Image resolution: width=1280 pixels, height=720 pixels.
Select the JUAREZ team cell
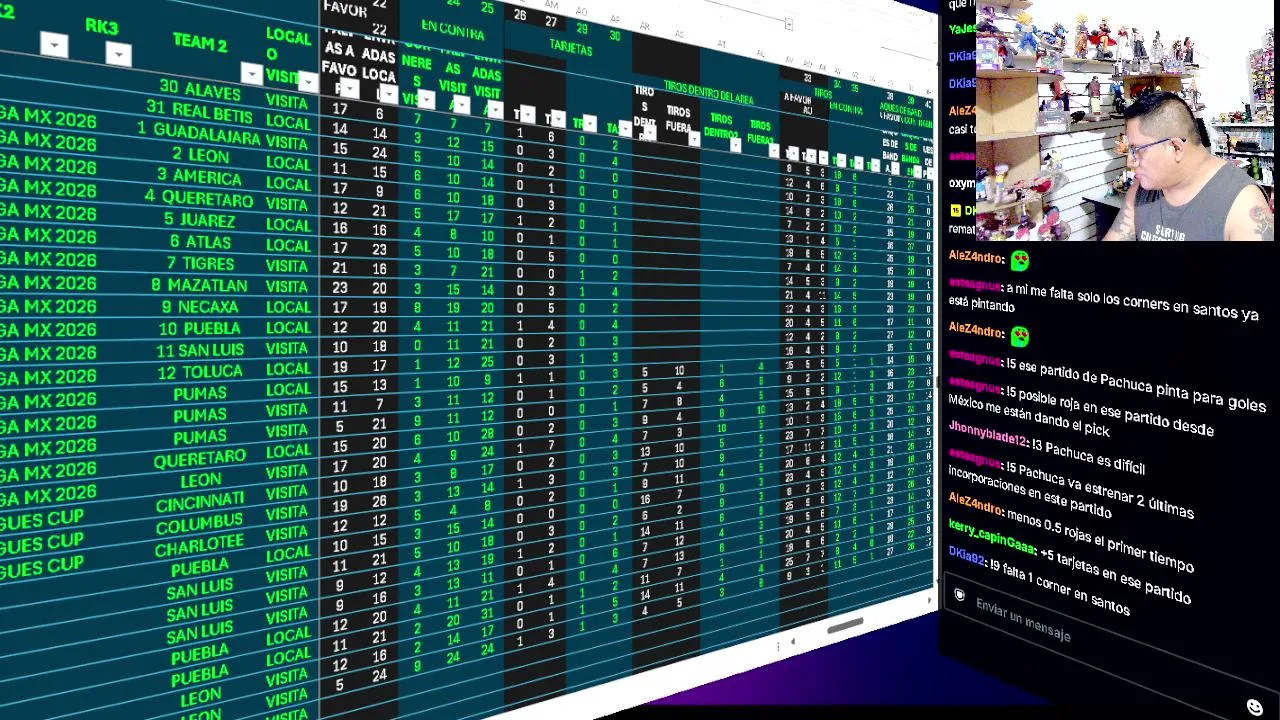(x=198, y=220)
